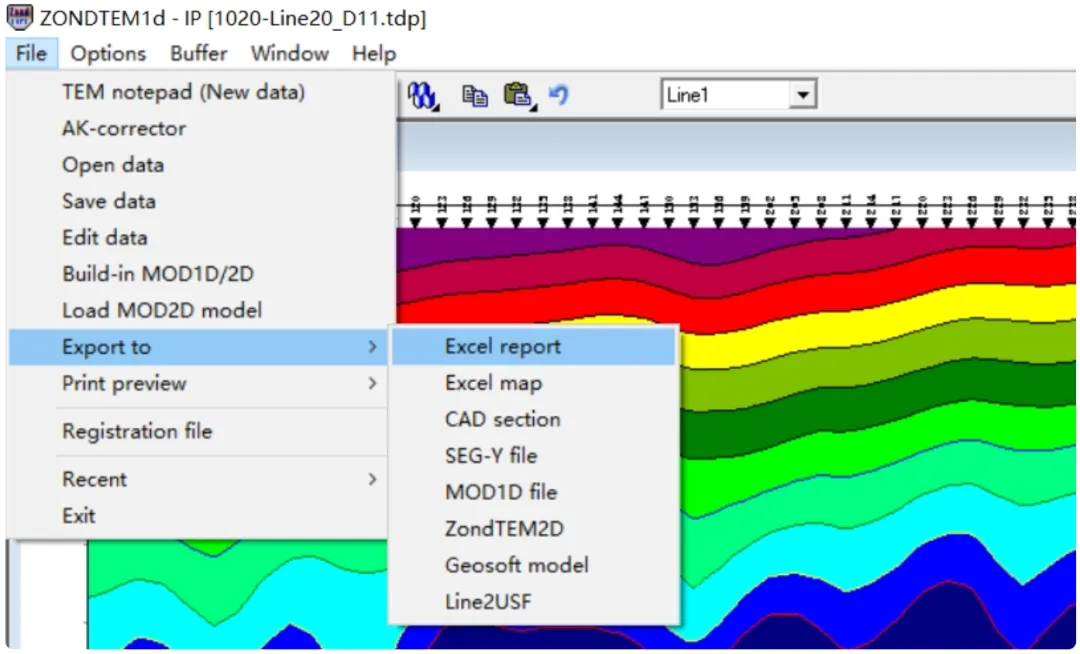The image size is (1080, 654).
Task: Expand Recent files submenu
Action: [198, 479]
